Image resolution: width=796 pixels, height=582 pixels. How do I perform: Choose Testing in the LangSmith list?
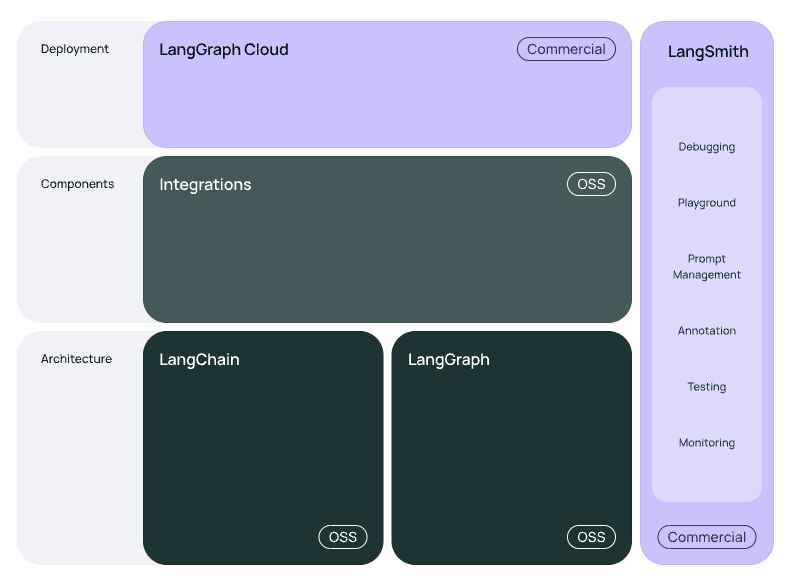(706, 387)
